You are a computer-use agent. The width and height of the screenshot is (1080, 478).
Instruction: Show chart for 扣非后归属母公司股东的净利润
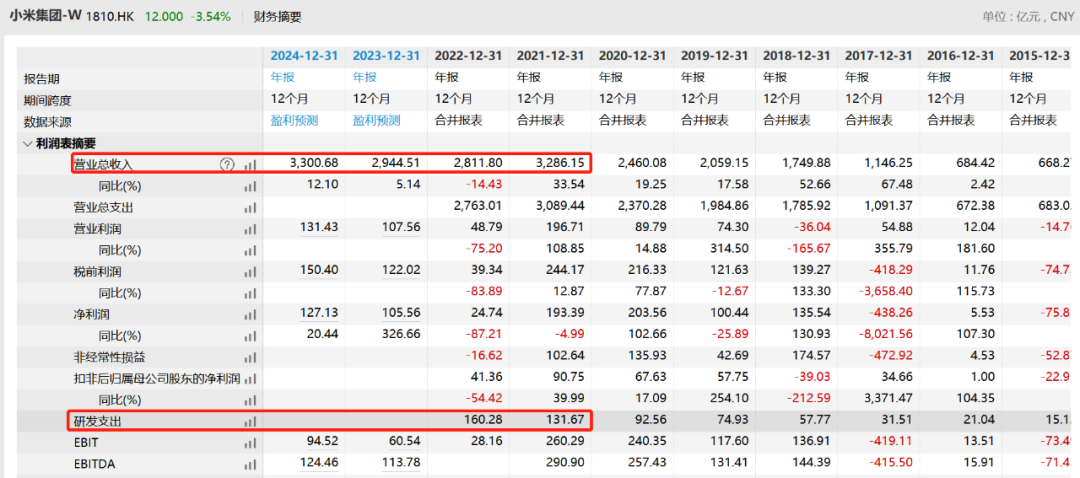pos(250,379)
